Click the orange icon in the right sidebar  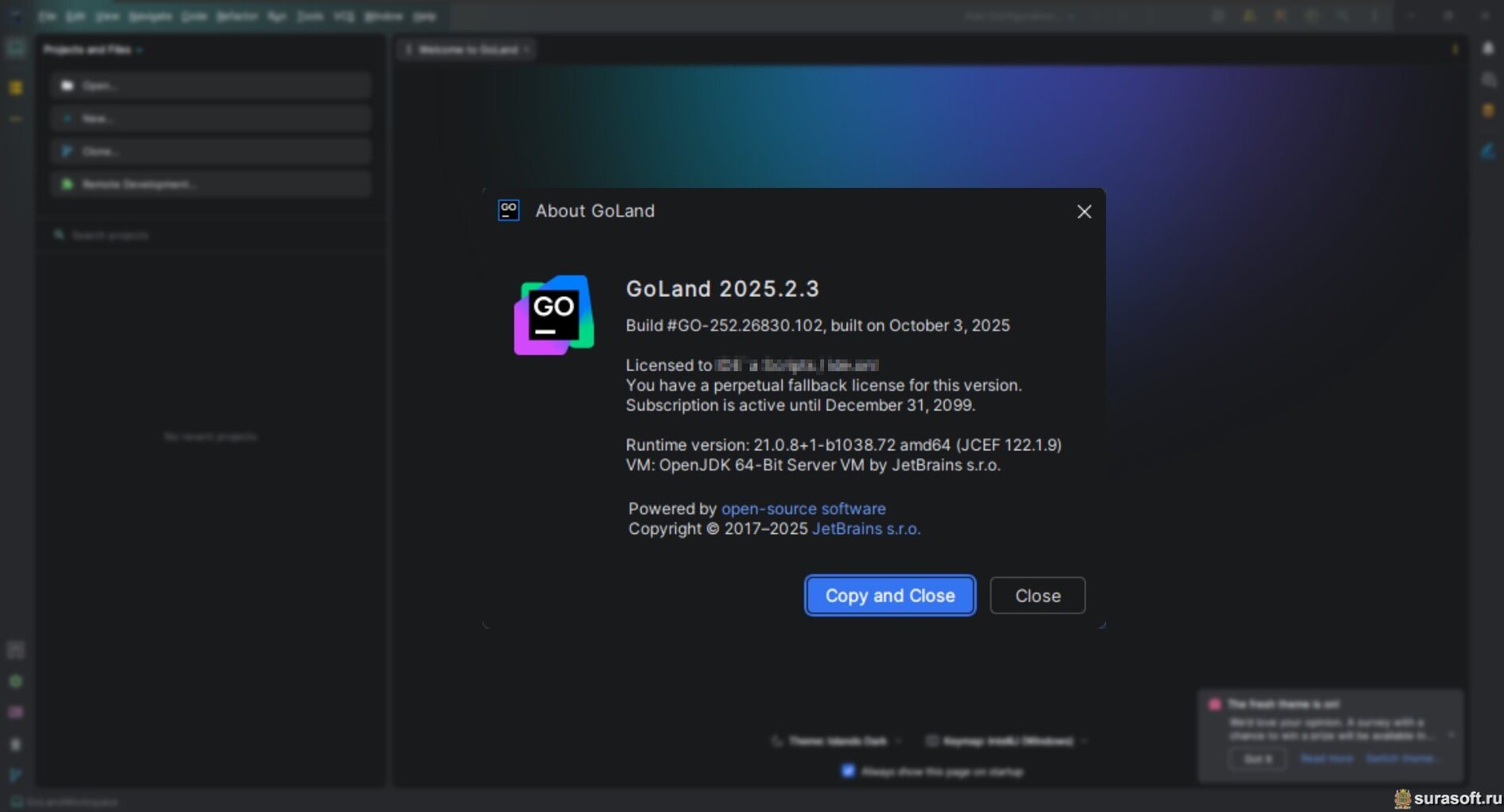(1487, 111)
